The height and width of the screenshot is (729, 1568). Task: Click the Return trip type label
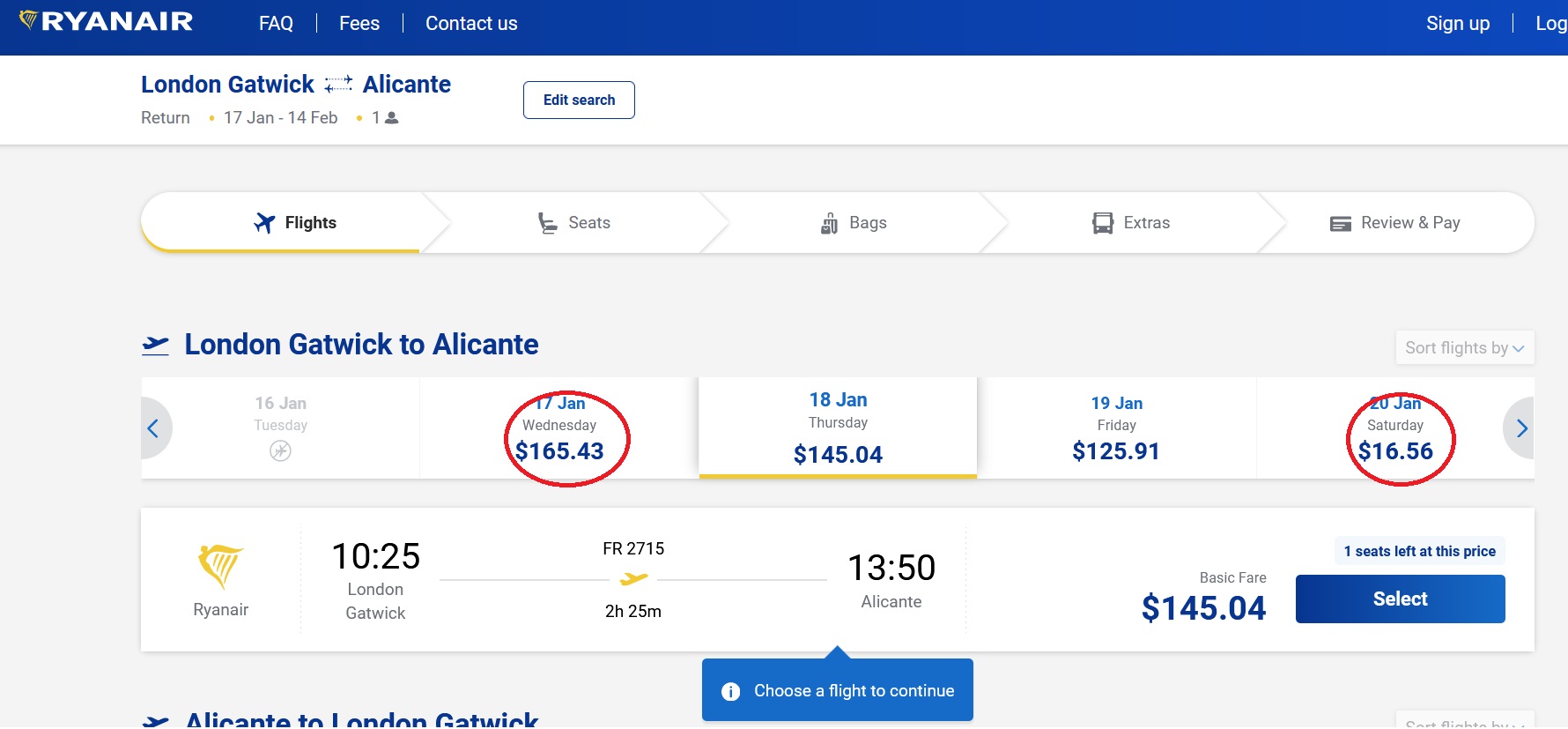[x=166, y=118]
